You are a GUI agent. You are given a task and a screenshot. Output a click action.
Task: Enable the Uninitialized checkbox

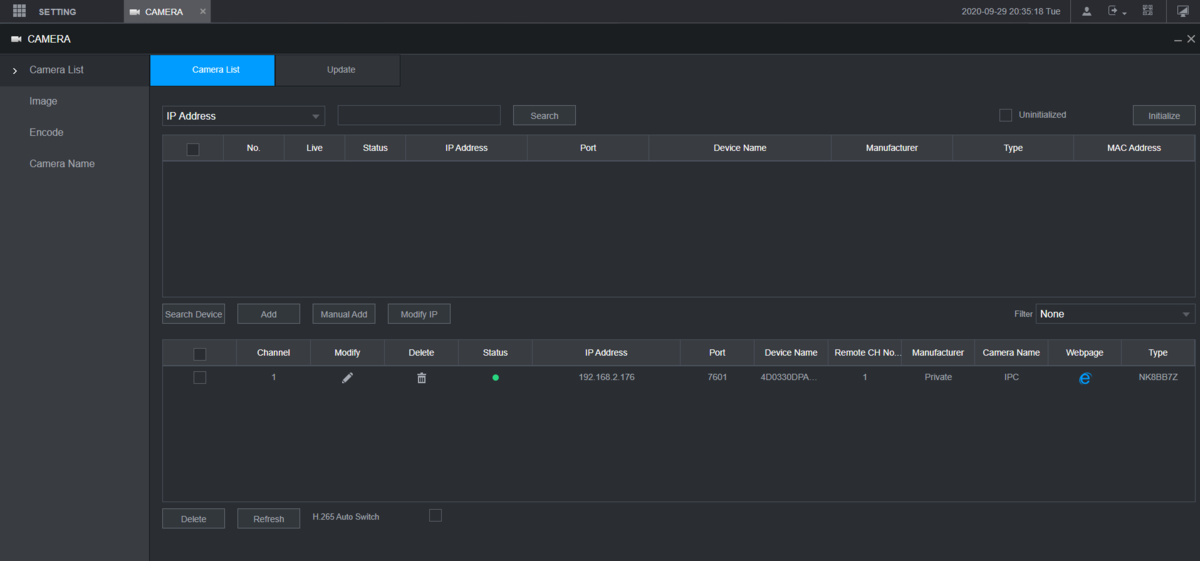coord(1006,115)
